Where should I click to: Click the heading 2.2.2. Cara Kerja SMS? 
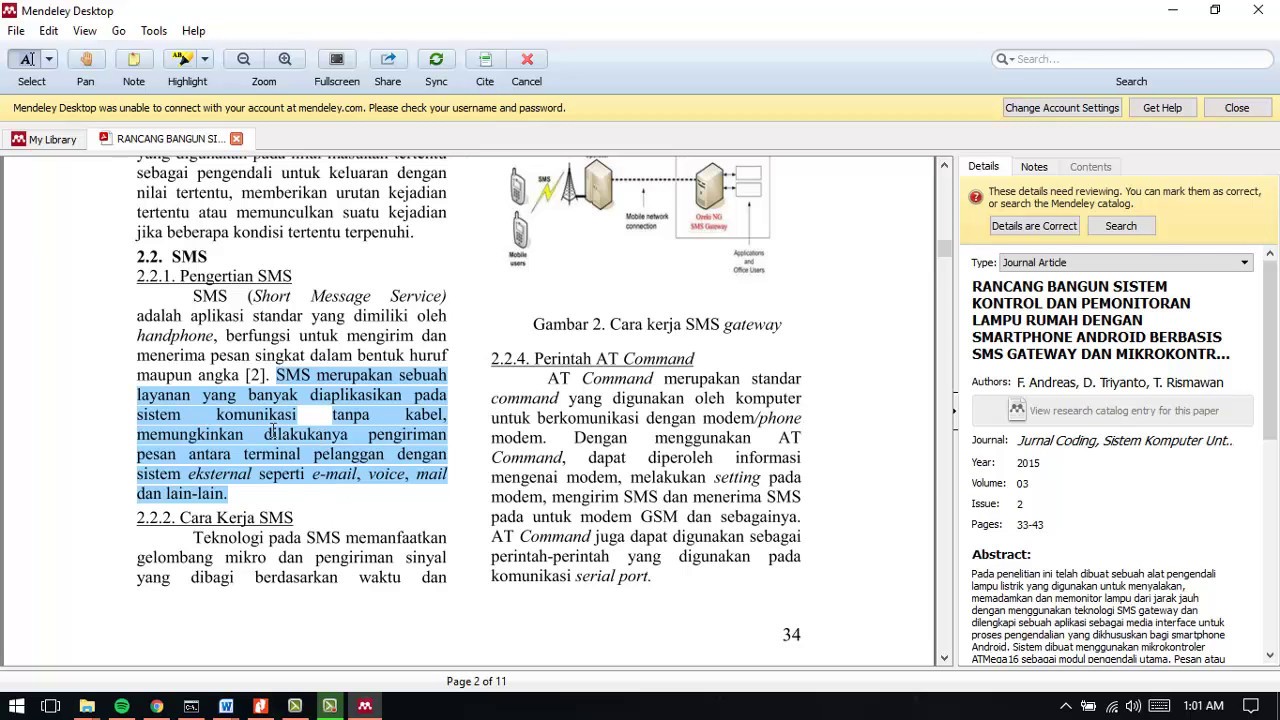pyautogui.click(x=215, y=518)
